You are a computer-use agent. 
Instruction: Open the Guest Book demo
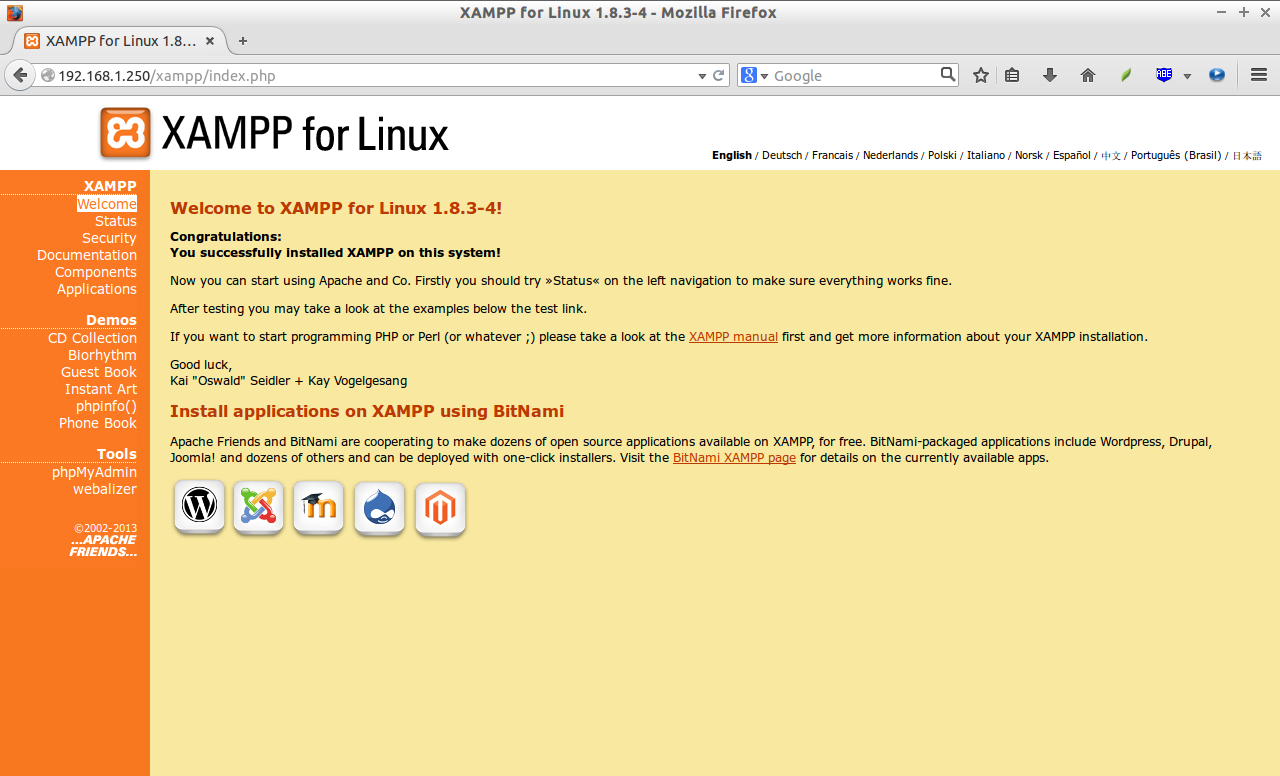coord(99,372)
